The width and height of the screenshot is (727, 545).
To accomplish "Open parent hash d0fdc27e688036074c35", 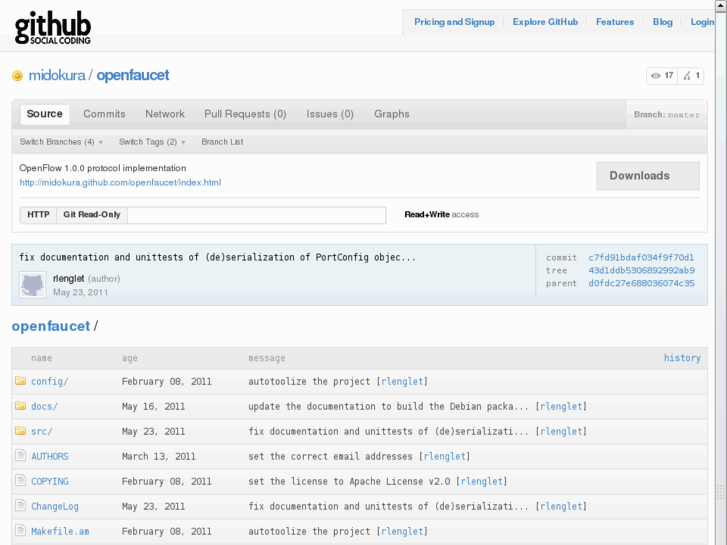I will 641,283.
